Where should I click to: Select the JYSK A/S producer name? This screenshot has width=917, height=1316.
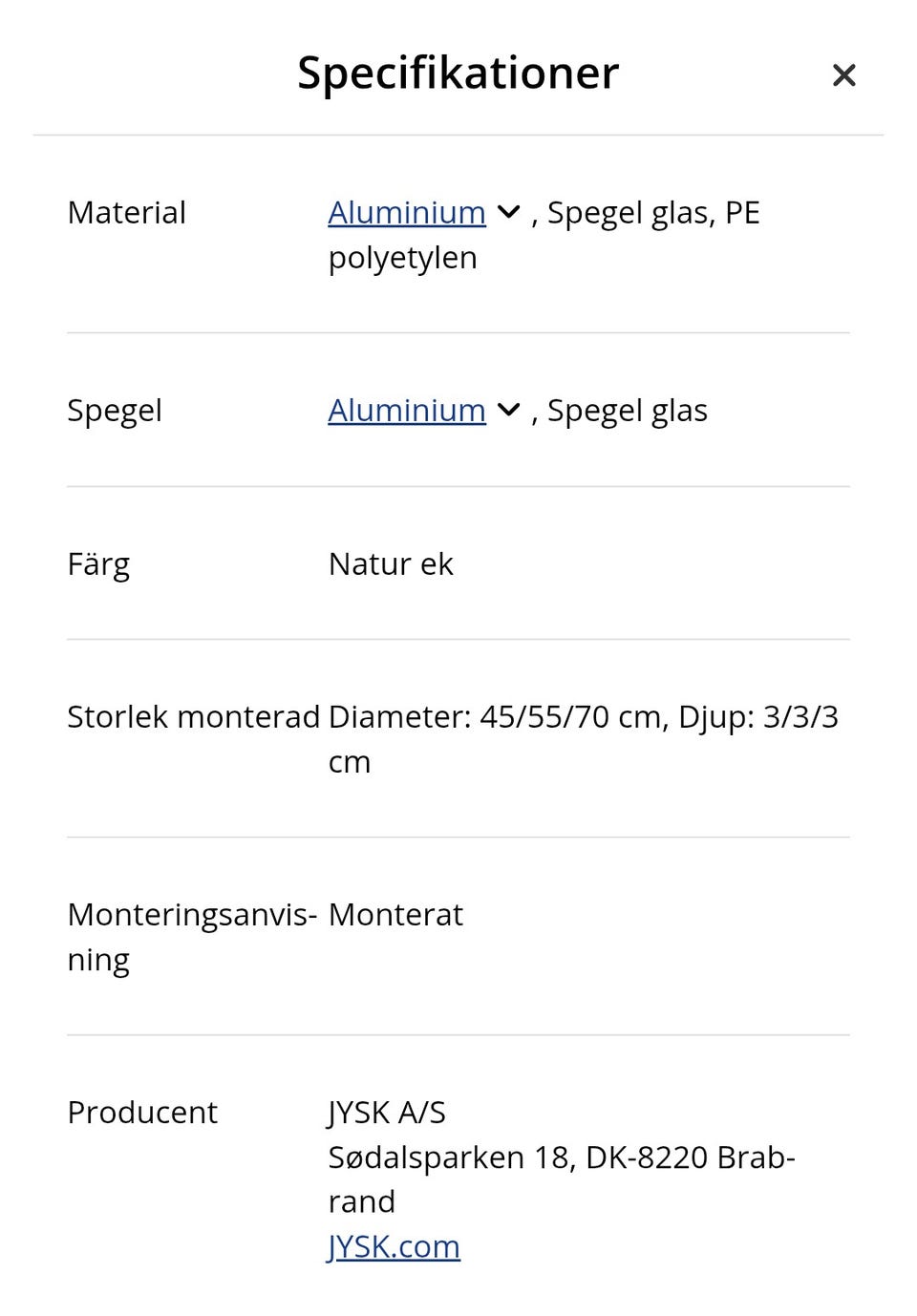tap(387, 1113)
